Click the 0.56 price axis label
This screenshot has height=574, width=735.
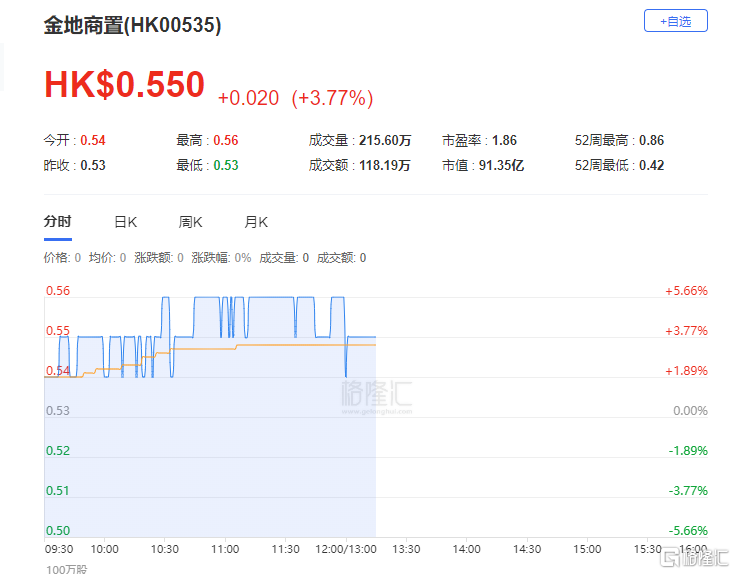point(58,291)
